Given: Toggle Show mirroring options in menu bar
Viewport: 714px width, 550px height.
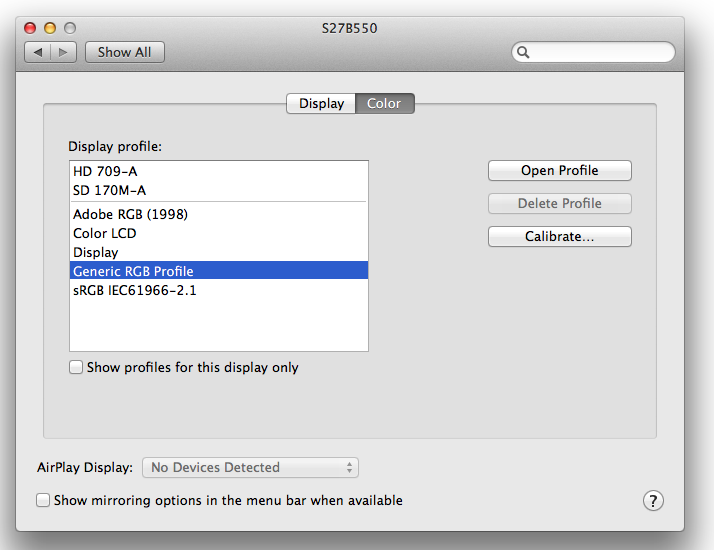Looking at the screenshot, I should tap(43, 500).
